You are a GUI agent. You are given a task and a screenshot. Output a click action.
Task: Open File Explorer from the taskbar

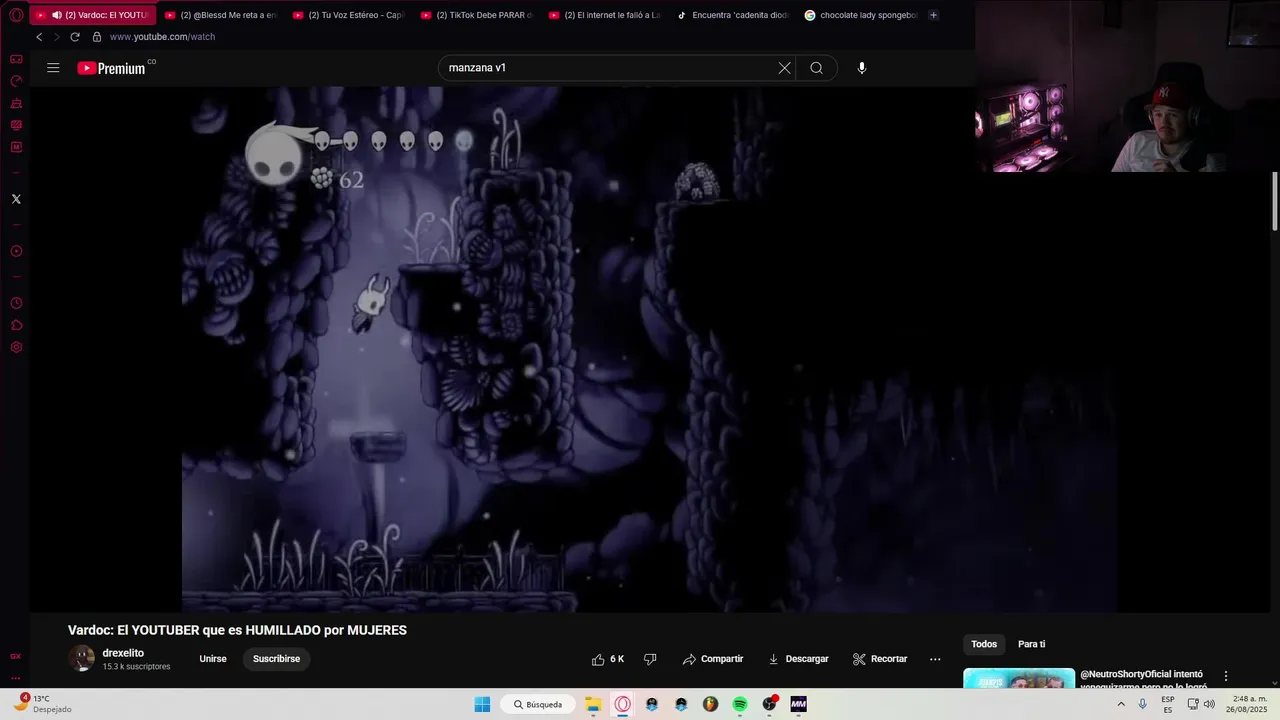coord(593,704)
